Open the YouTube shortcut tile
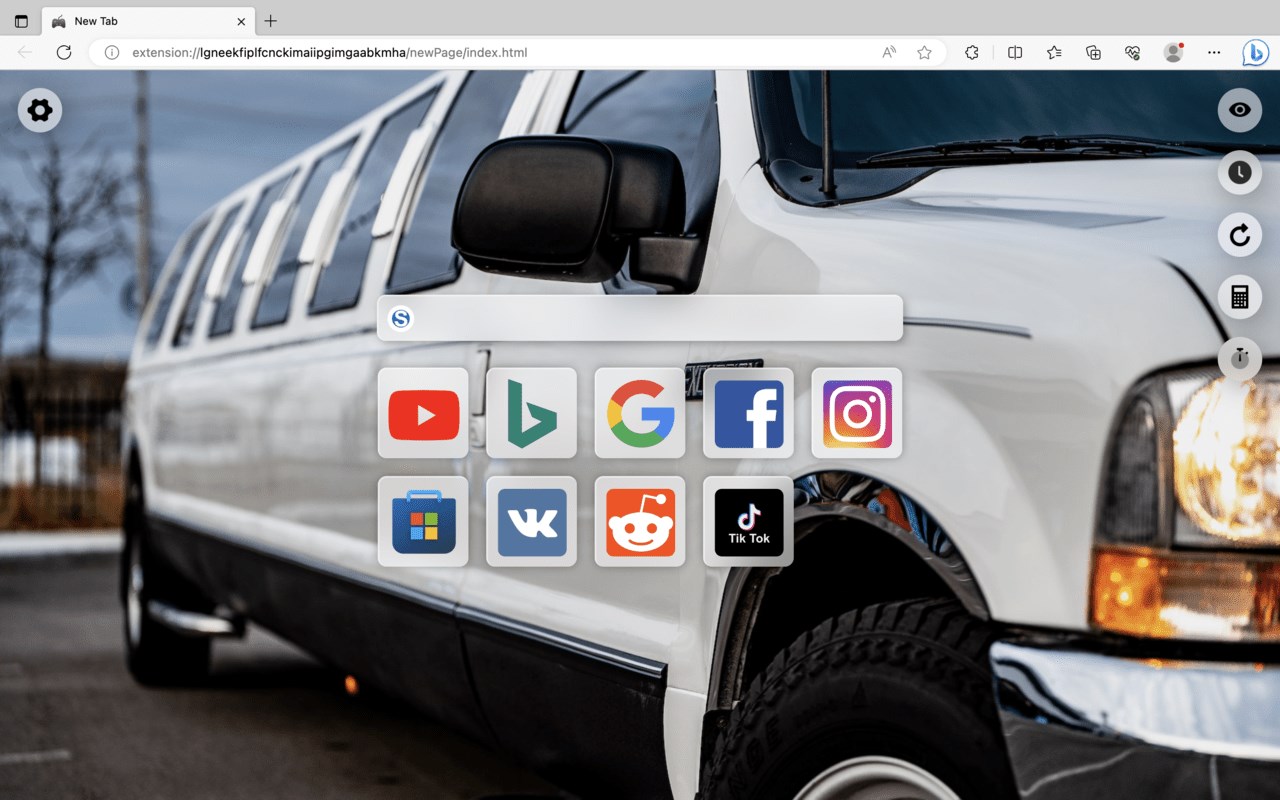Viewport: 1280px width, 800px height. point(423,413)
